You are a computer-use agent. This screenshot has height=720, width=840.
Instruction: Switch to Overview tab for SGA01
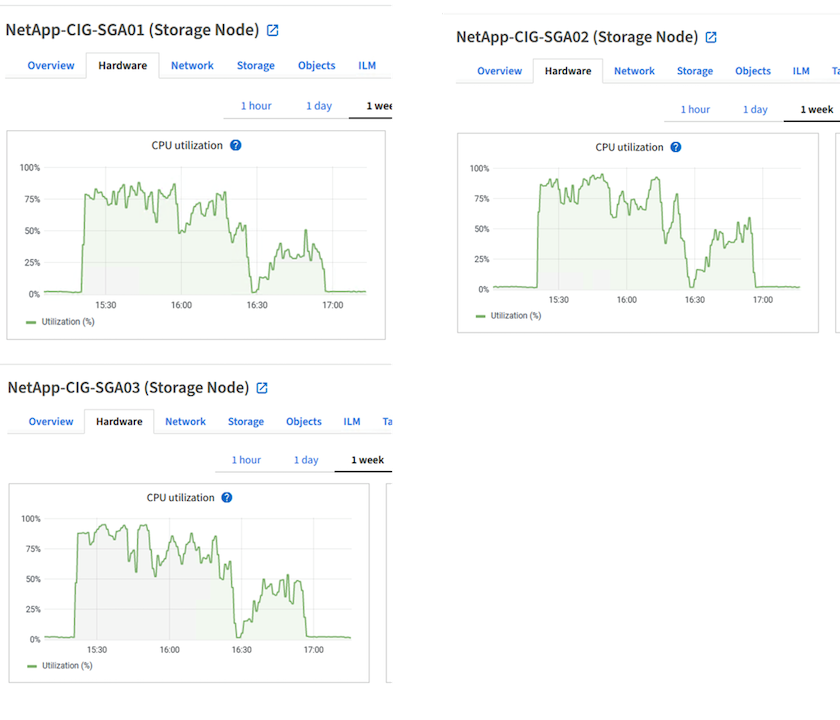click(51, 66)
